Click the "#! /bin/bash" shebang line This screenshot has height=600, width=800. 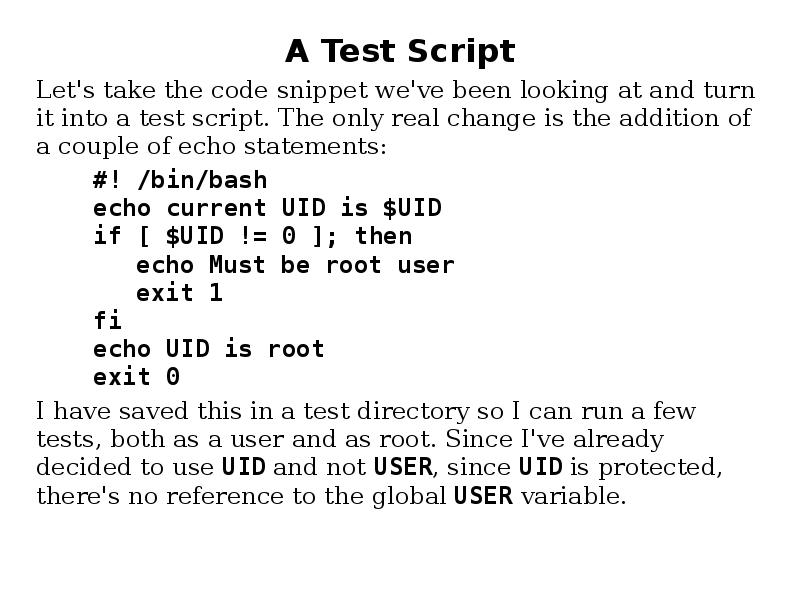click(180, 180)
